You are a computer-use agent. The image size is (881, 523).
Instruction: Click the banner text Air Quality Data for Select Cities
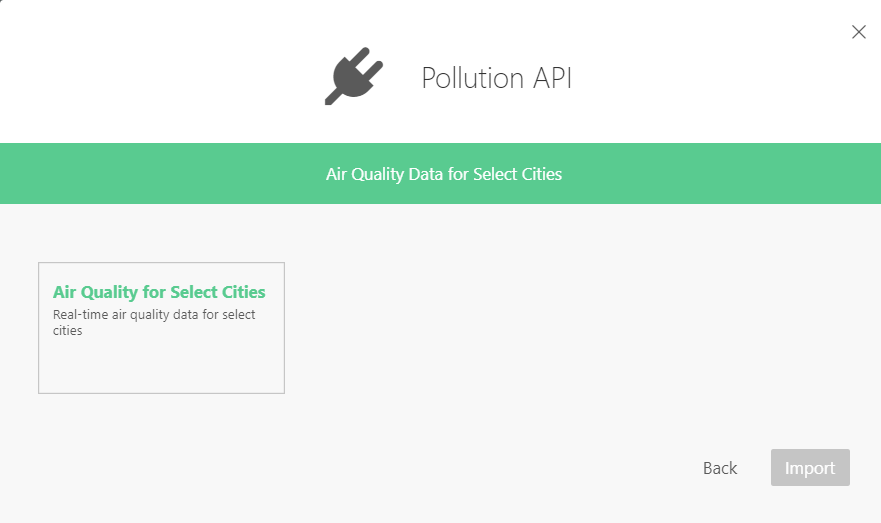[x=444, y=174]
